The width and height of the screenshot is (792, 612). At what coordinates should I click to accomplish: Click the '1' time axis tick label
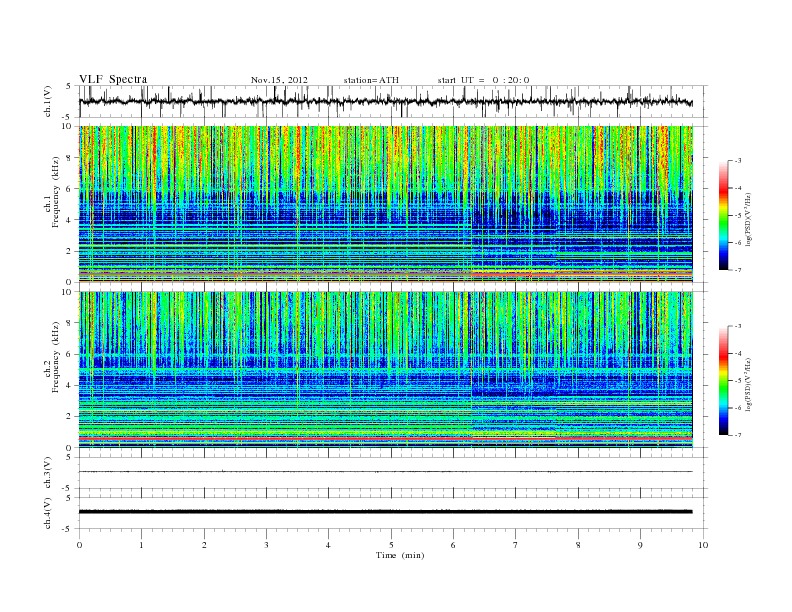pyautogui.click(x=141, y=545)
